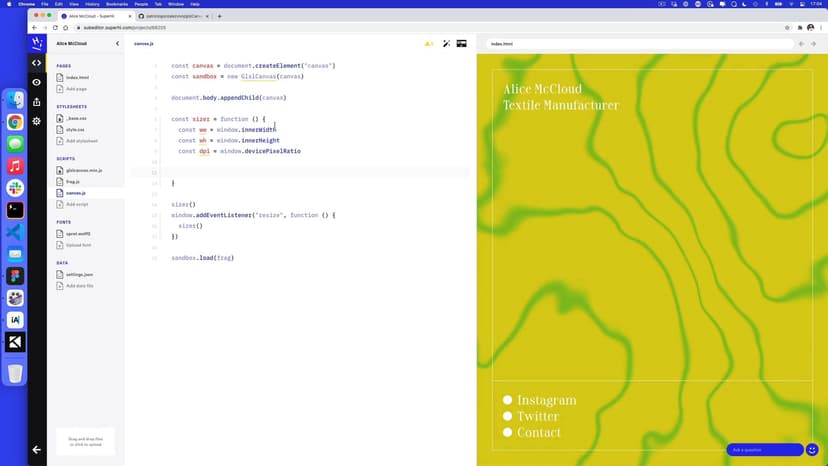The height and width of the screenshot is (466, 828).
Task: Go forward in the preview pane
Action: pyautogui.click(x=814, y=44)
